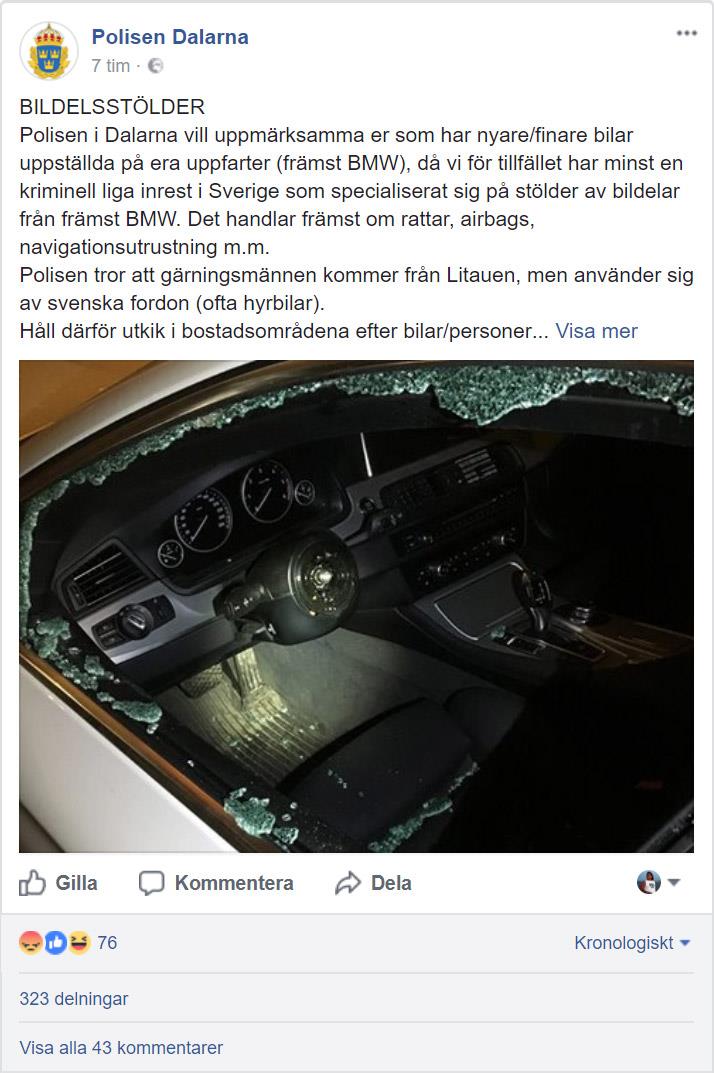Click the speech bubble Kommentera icon

151,883
